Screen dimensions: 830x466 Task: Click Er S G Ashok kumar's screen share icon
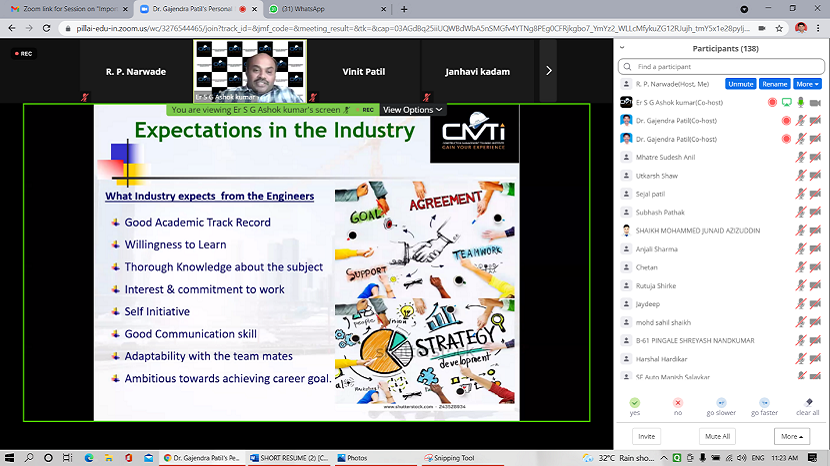[x=787, y=102]
